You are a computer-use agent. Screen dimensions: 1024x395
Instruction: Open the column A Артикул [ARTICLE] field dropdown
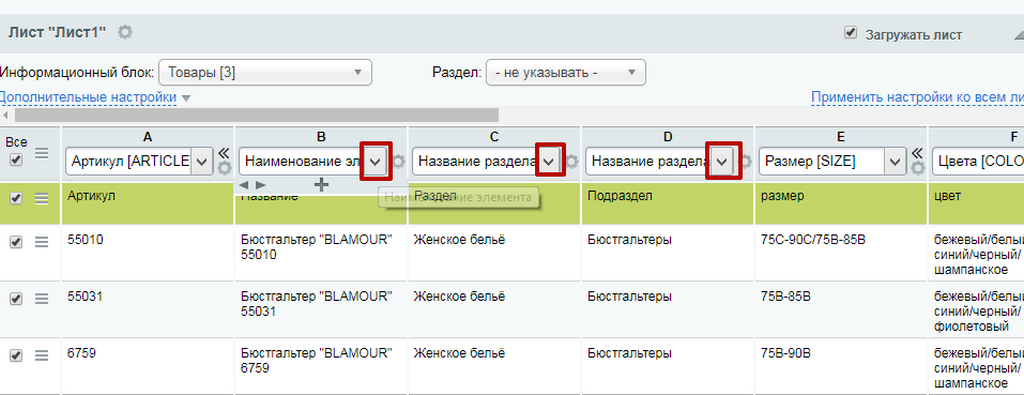[x=138, y=161]
